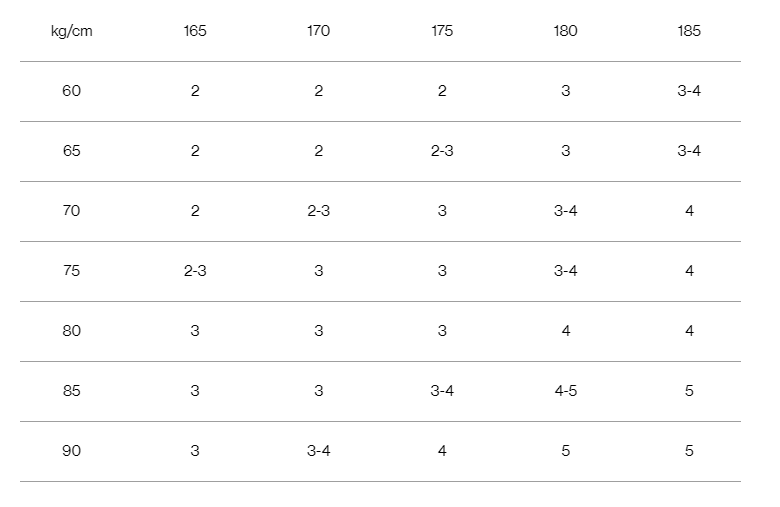Image resolution: width=780 pixels, height=507 pixels.
Task: Select size cell for 75 kg, 165 cm
Action: pos(195,271)
